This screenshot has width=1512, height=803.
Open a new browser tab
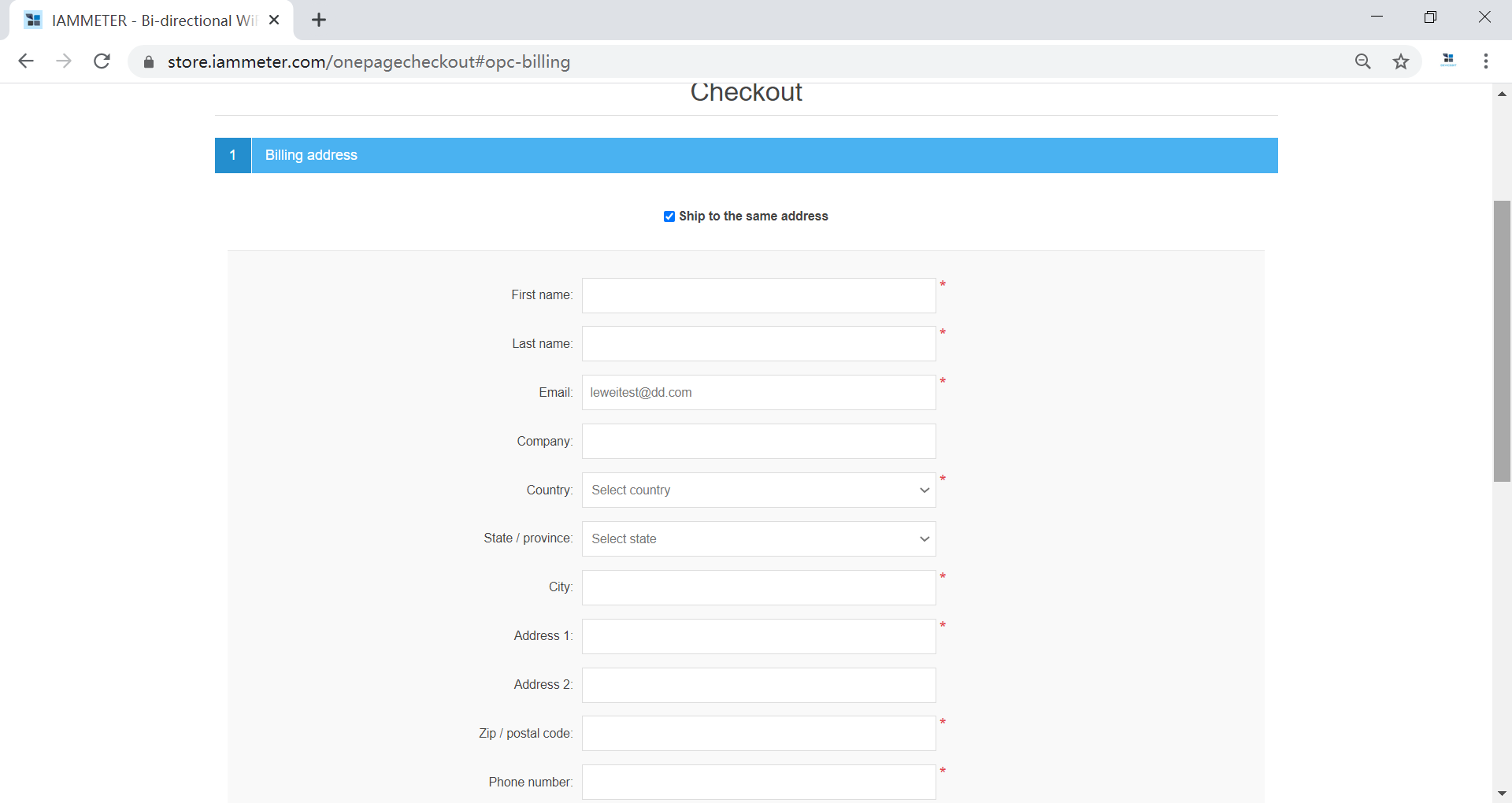click(319, 20)
